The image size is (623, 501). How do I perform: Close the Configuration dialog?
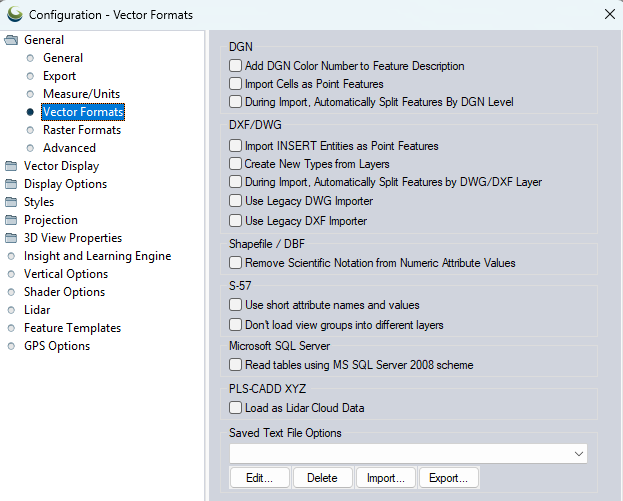(x=609, y=14)
